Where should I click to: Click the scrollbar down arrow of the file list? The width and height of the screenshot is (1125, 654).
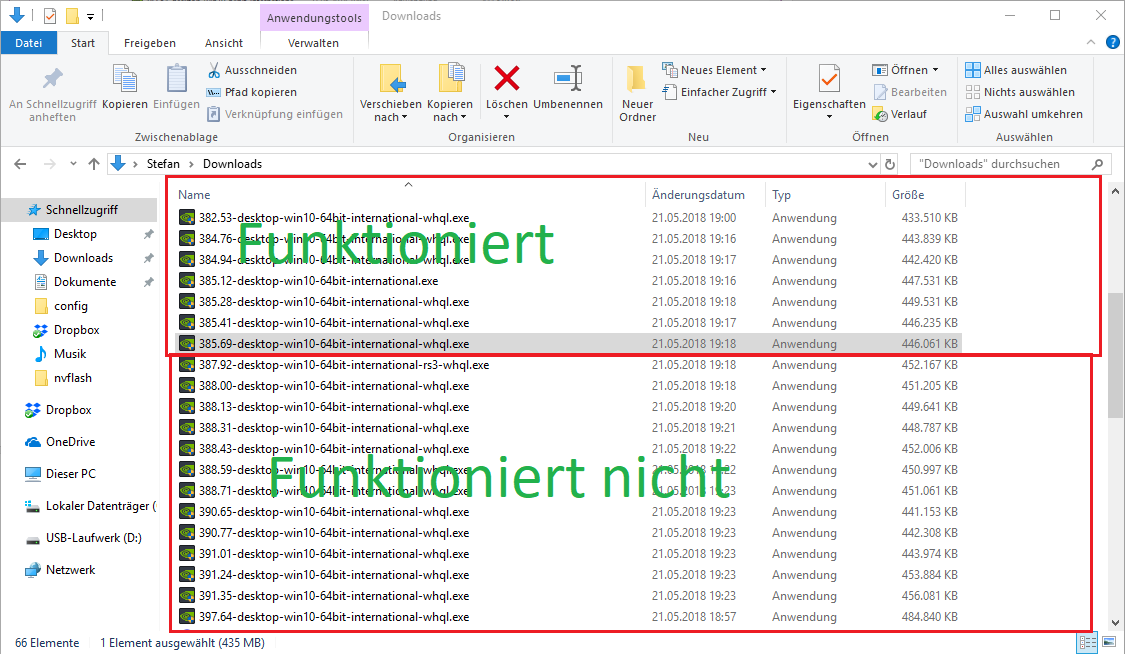pyautogui.click(x=1115, y=623)
